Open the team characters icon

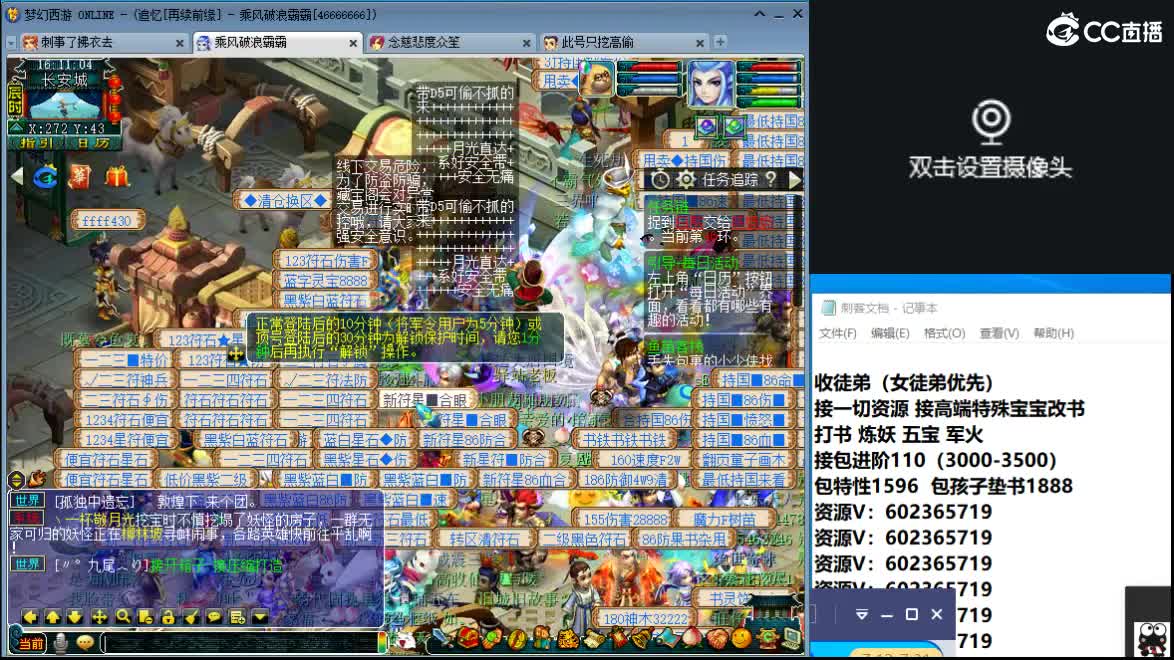542,639
